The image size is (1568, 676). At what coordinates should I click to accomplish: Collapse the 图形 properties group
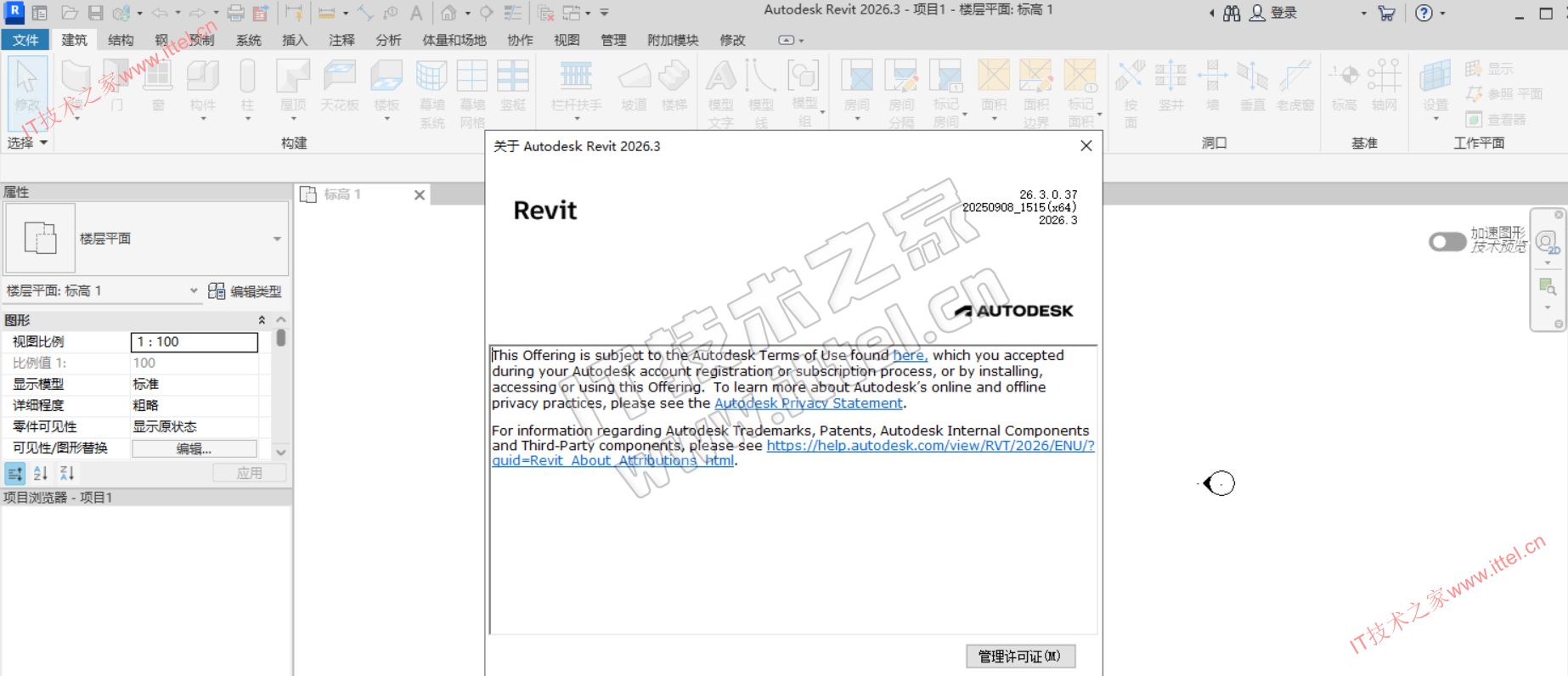(262, 320)
